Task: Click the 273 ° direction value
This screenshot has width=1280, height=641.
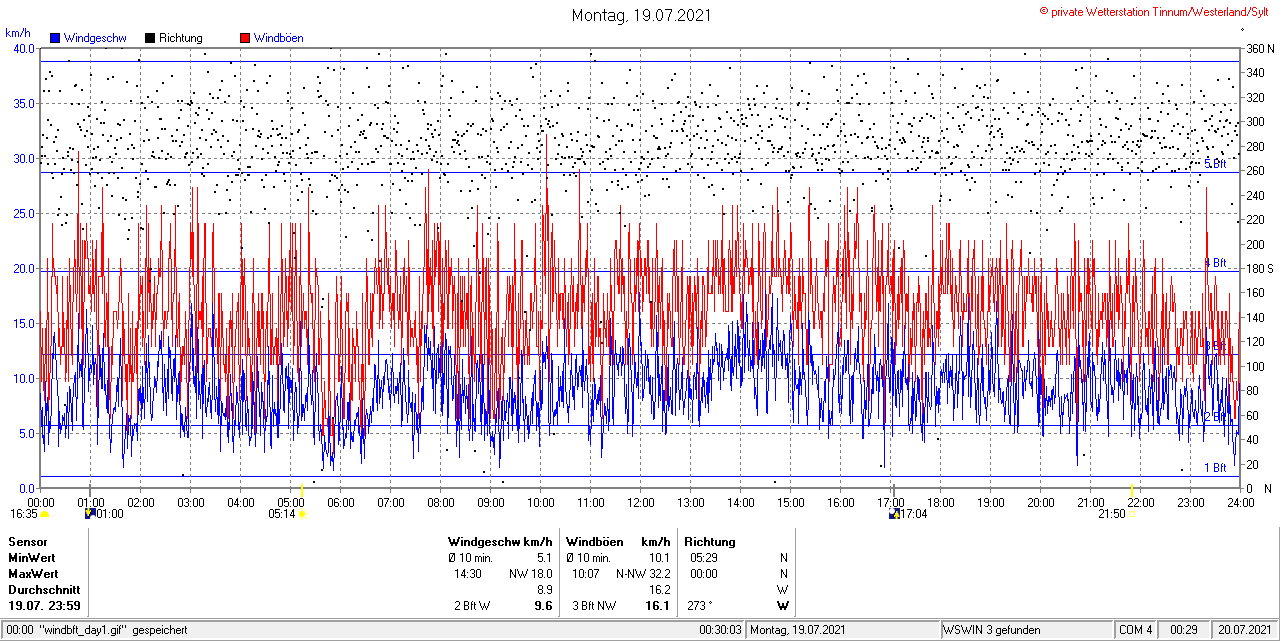Action: [x=700, y=606]
